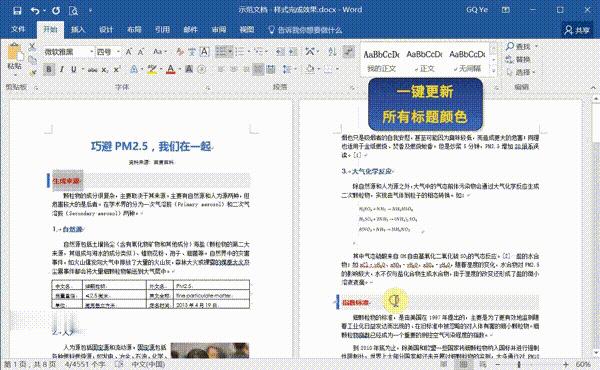Apply superscript formatting
Viewport: 600px width, 370px height.
116,70
